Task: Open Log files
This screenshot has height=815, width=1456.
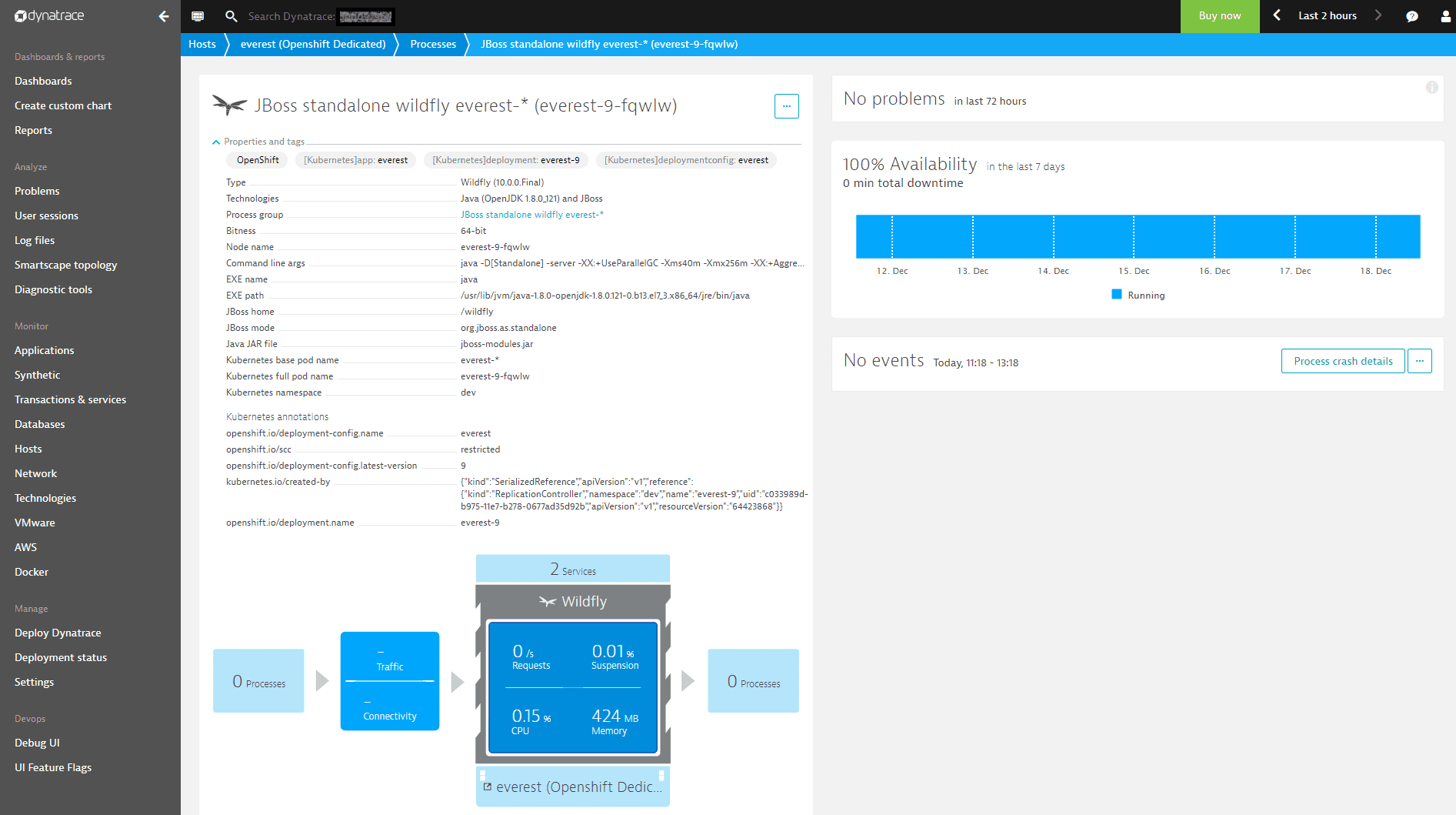Action: coord(35,240)
